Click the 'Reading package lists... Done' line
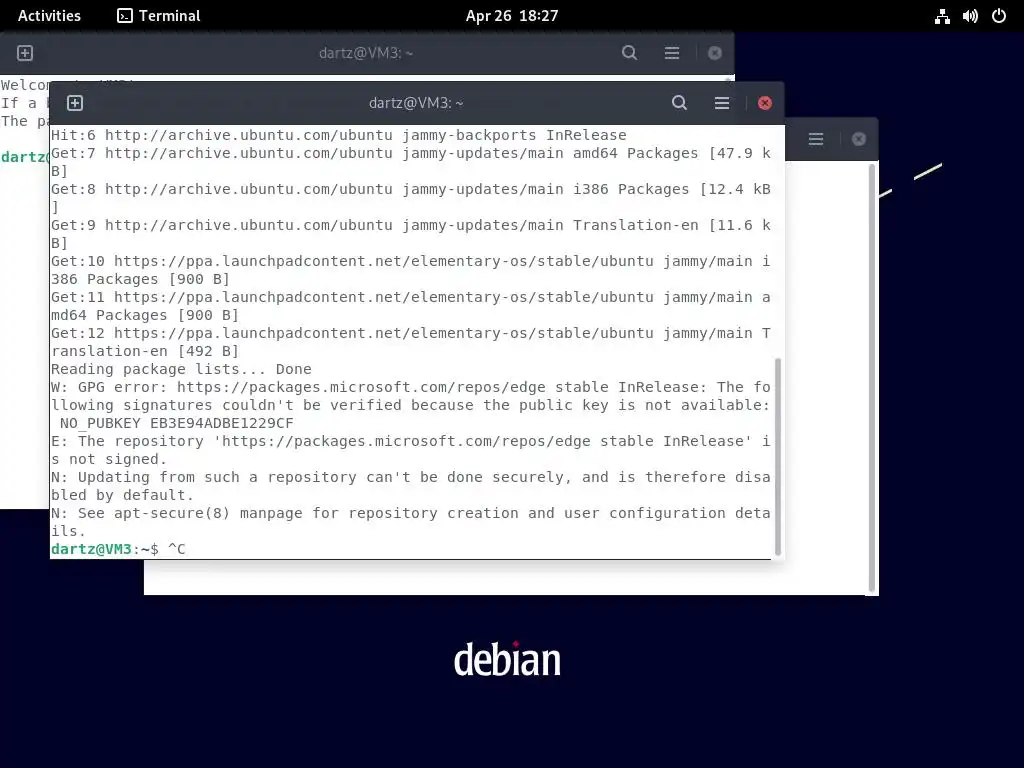Viewport: 1024px width, 768px height. pyautogui.click(x=181, y=369)
